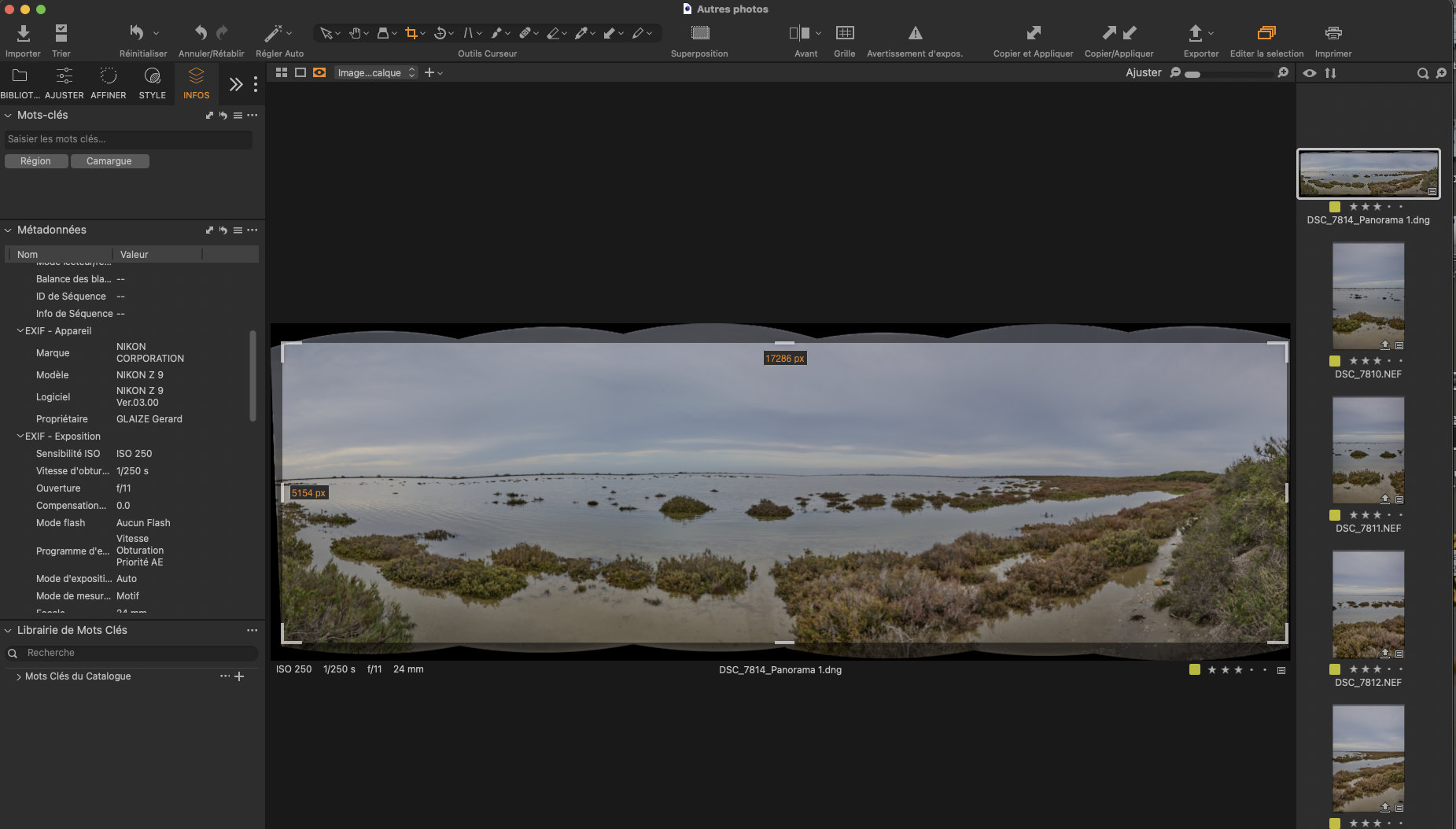
Task: Click the viewer zoom slider
Action: click(1230, 73)
